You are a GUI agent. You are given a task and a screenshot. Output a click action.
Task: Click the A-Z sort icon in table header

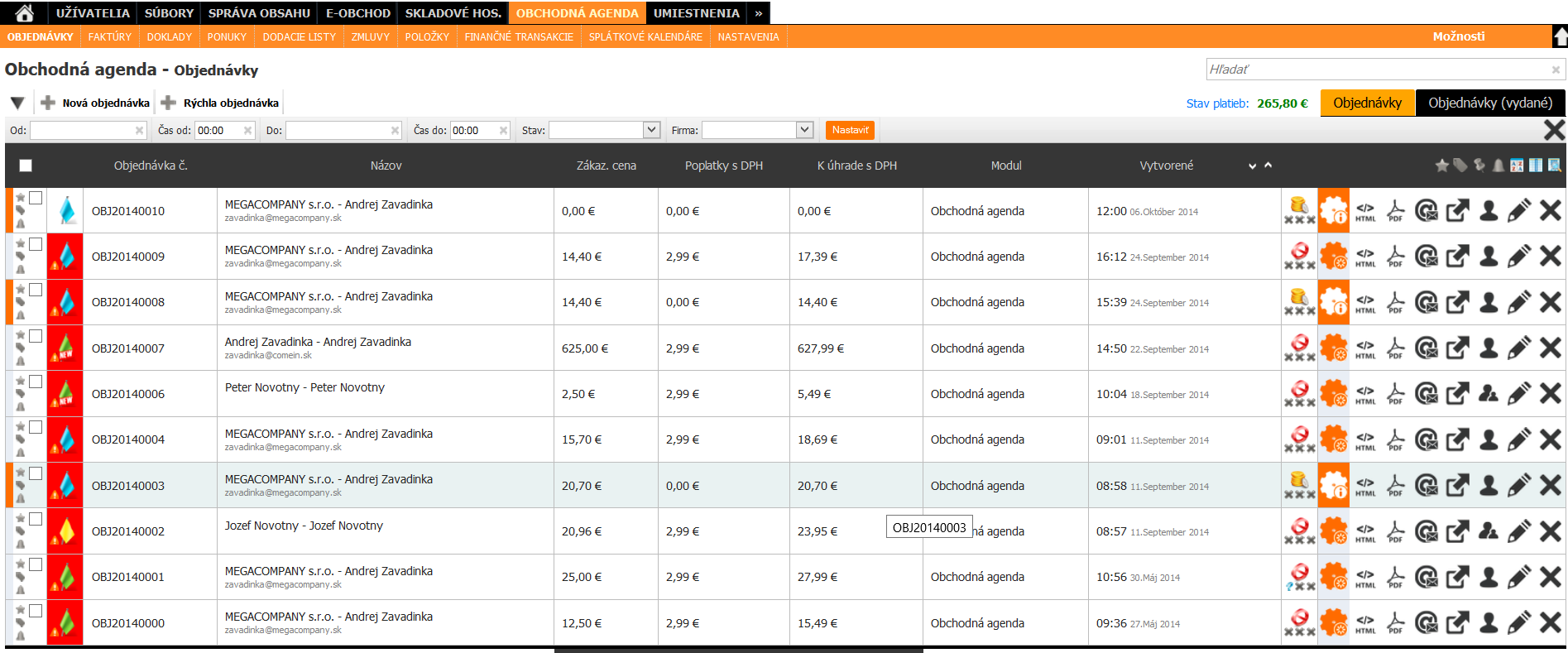pyautogui.click(x=1517, y=166)
